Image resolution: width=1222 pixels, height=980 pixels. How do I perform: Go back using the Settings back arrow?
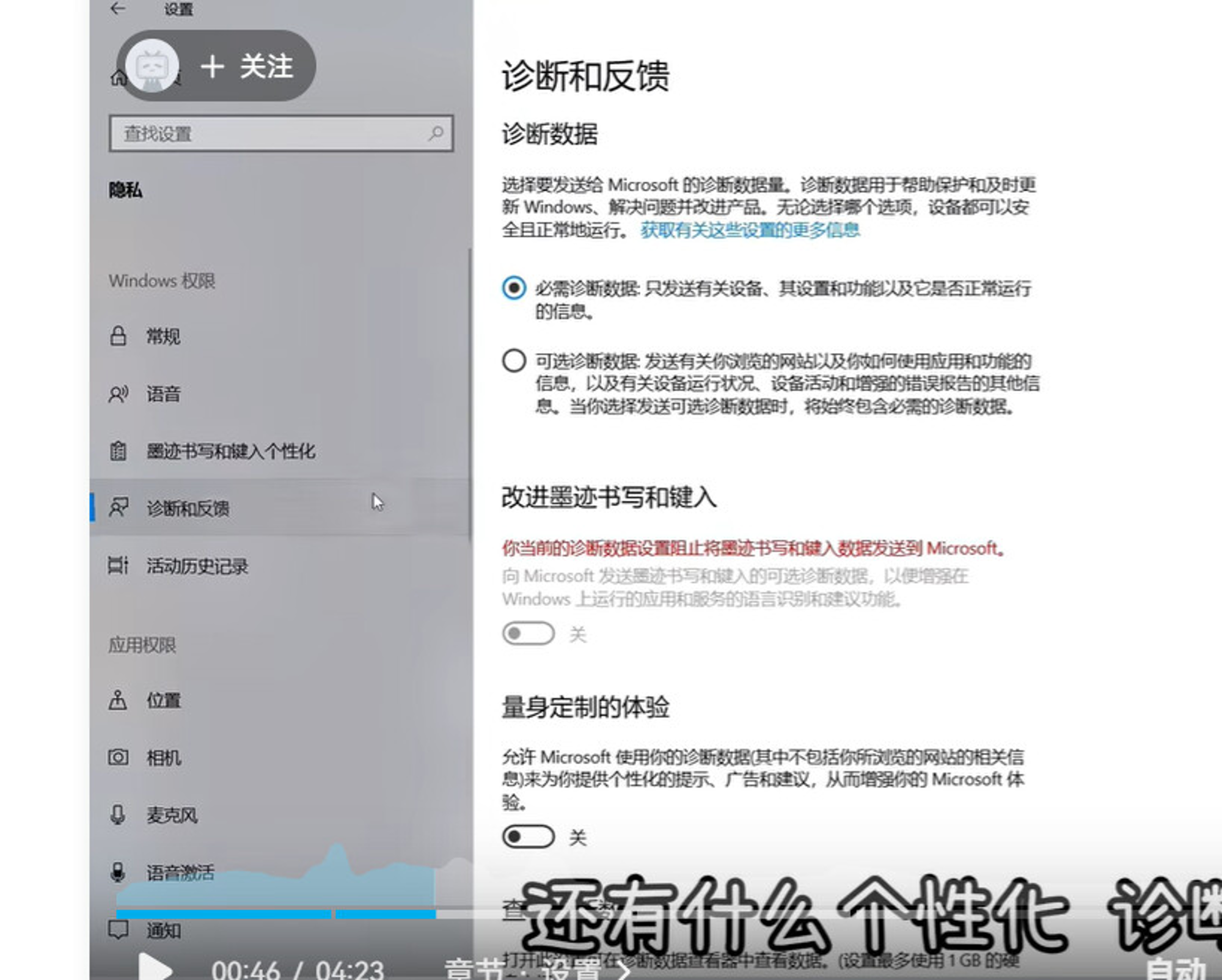[x=118, y=8]
